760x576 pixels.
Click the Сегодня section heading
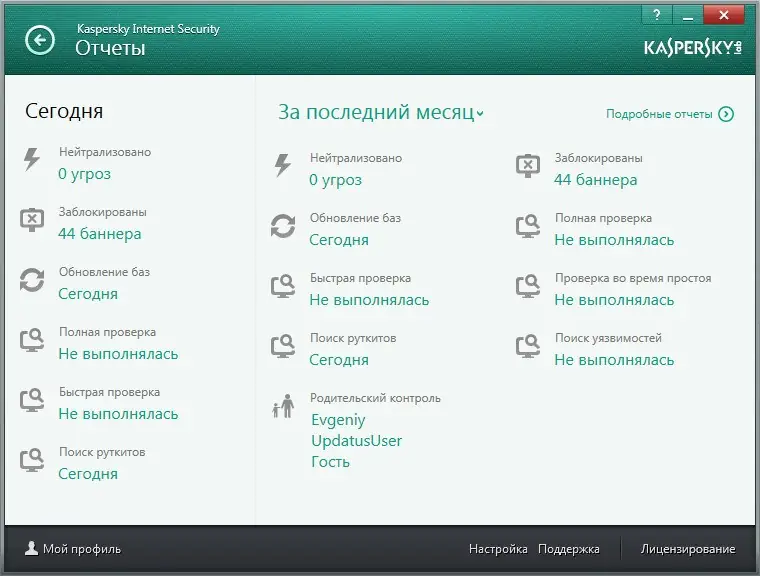click(x=64, y=111)
